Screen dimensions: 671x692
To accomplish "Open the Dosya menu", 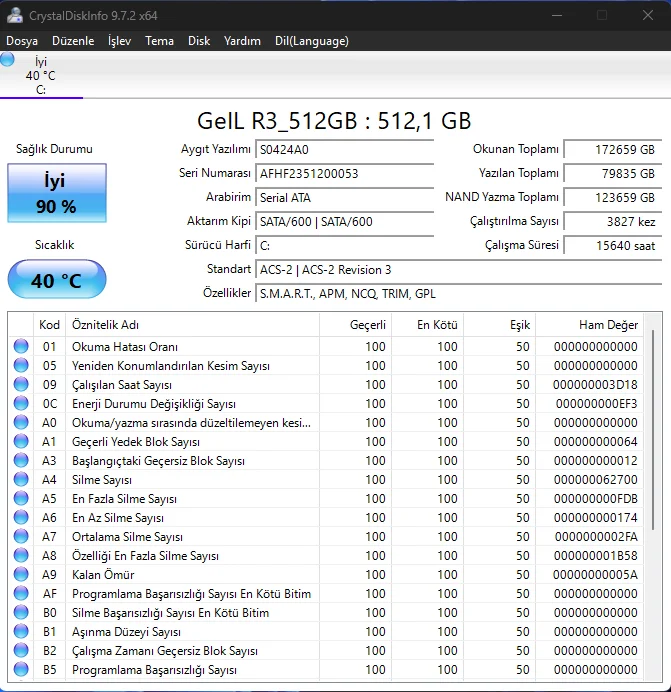I will pos(22,41).
